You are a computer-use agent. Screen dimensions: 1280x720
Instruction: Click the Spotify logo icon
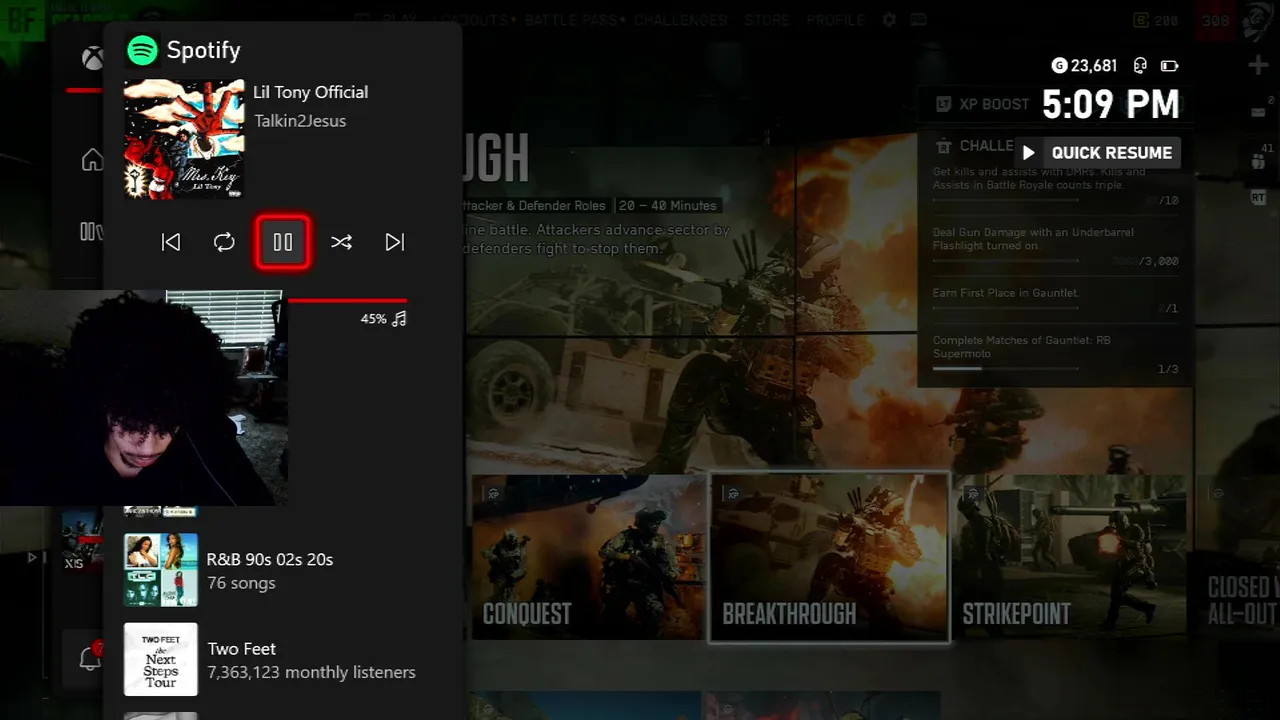pos(142,50)
